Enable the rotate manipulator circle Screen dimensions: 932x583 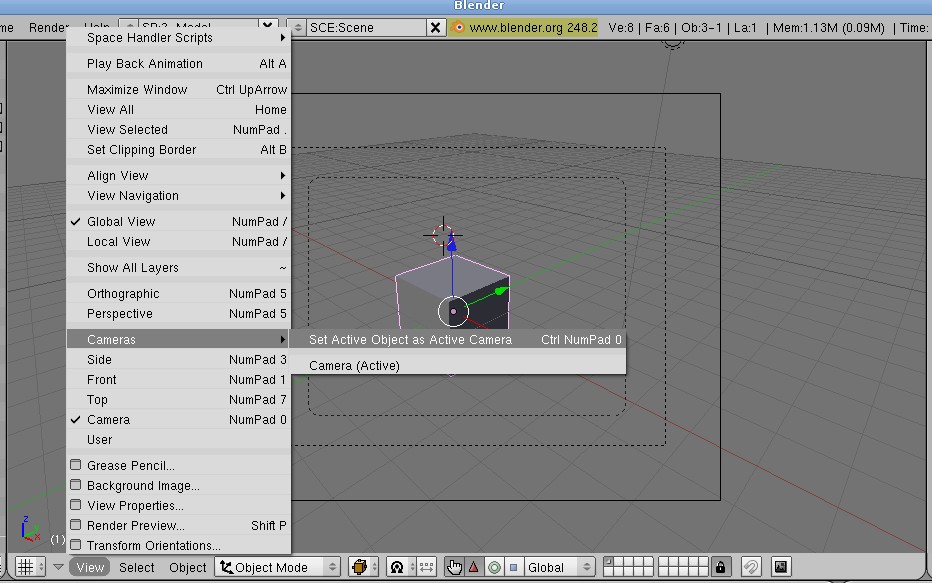coord(494,567)
